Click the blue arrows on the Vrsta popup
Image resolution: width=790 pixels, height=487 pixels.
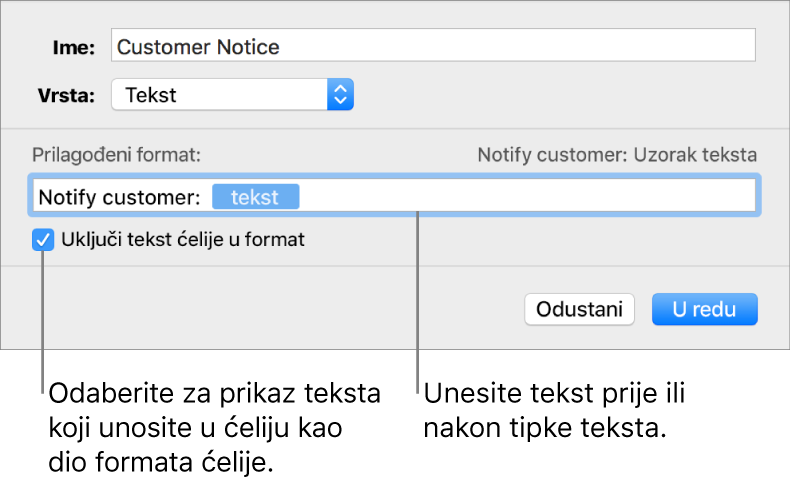click(340, 95)
